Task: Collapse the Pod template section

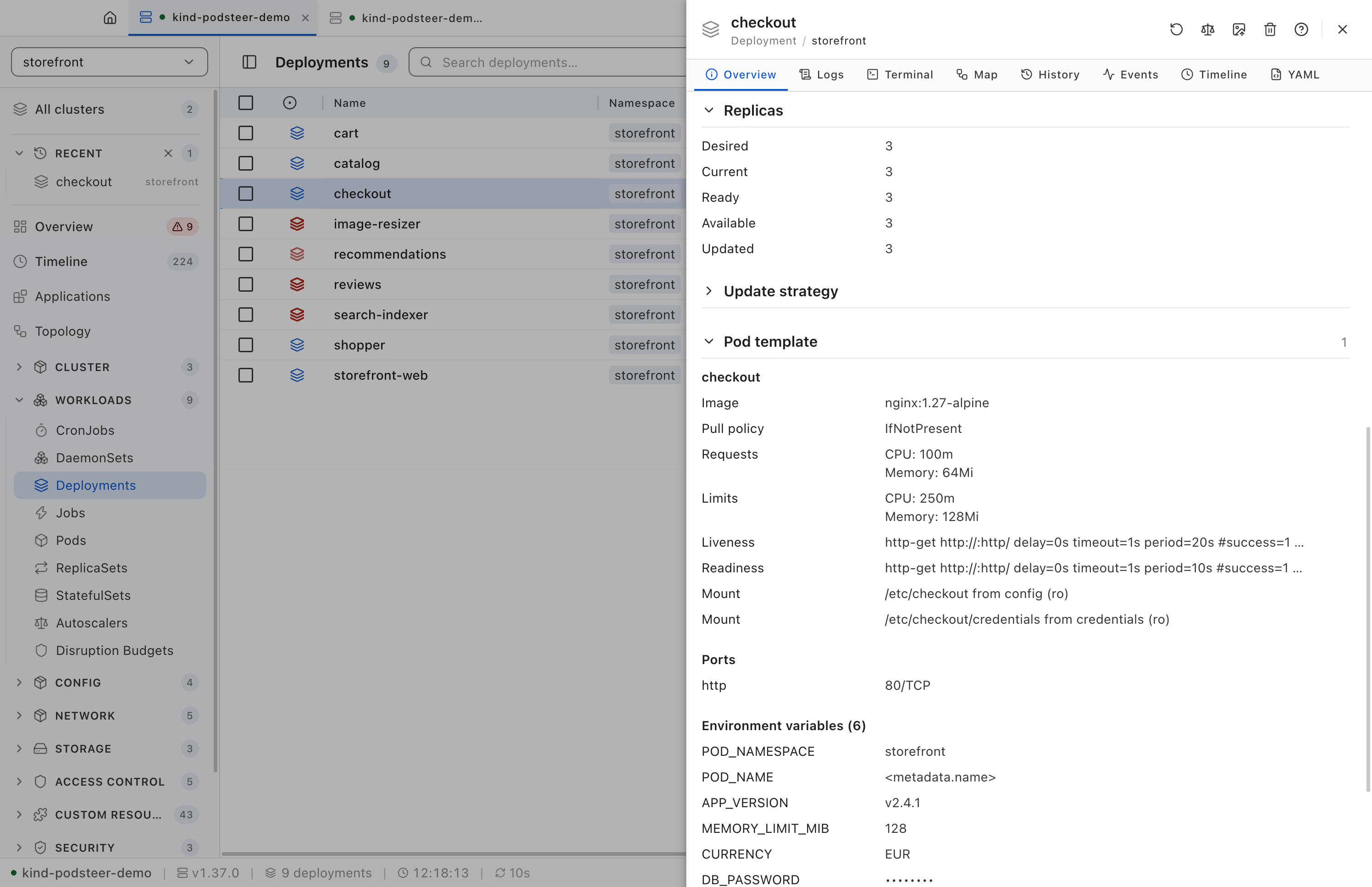Action: 709,342
